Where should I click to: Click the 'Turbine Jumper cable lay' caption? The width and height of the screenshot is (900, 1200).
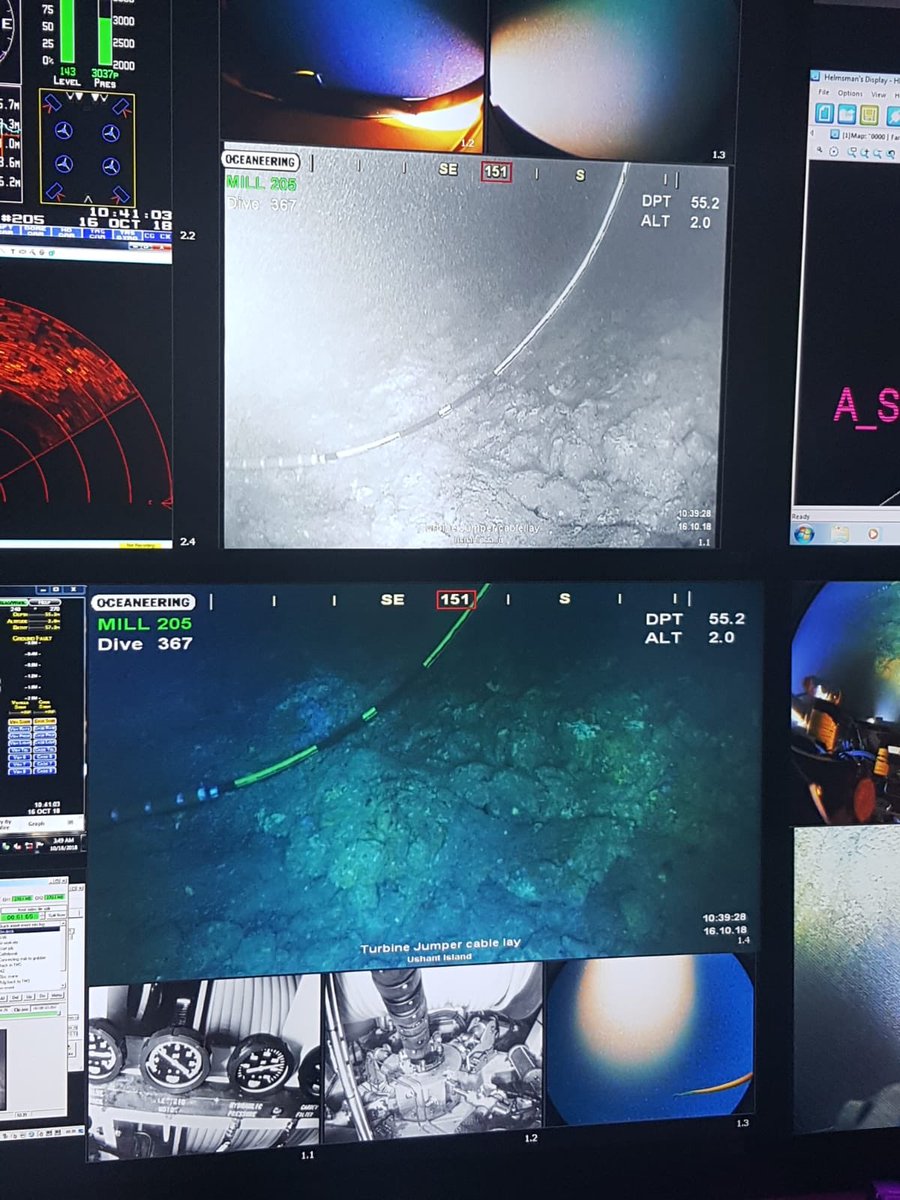point(441,944)
